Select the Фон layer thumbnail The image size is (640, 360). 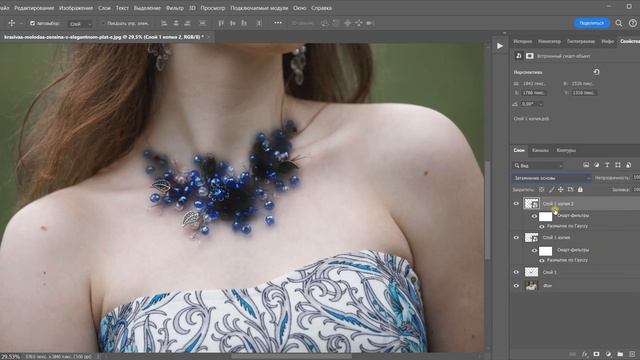pyautogui.click(x=531, y=286)
